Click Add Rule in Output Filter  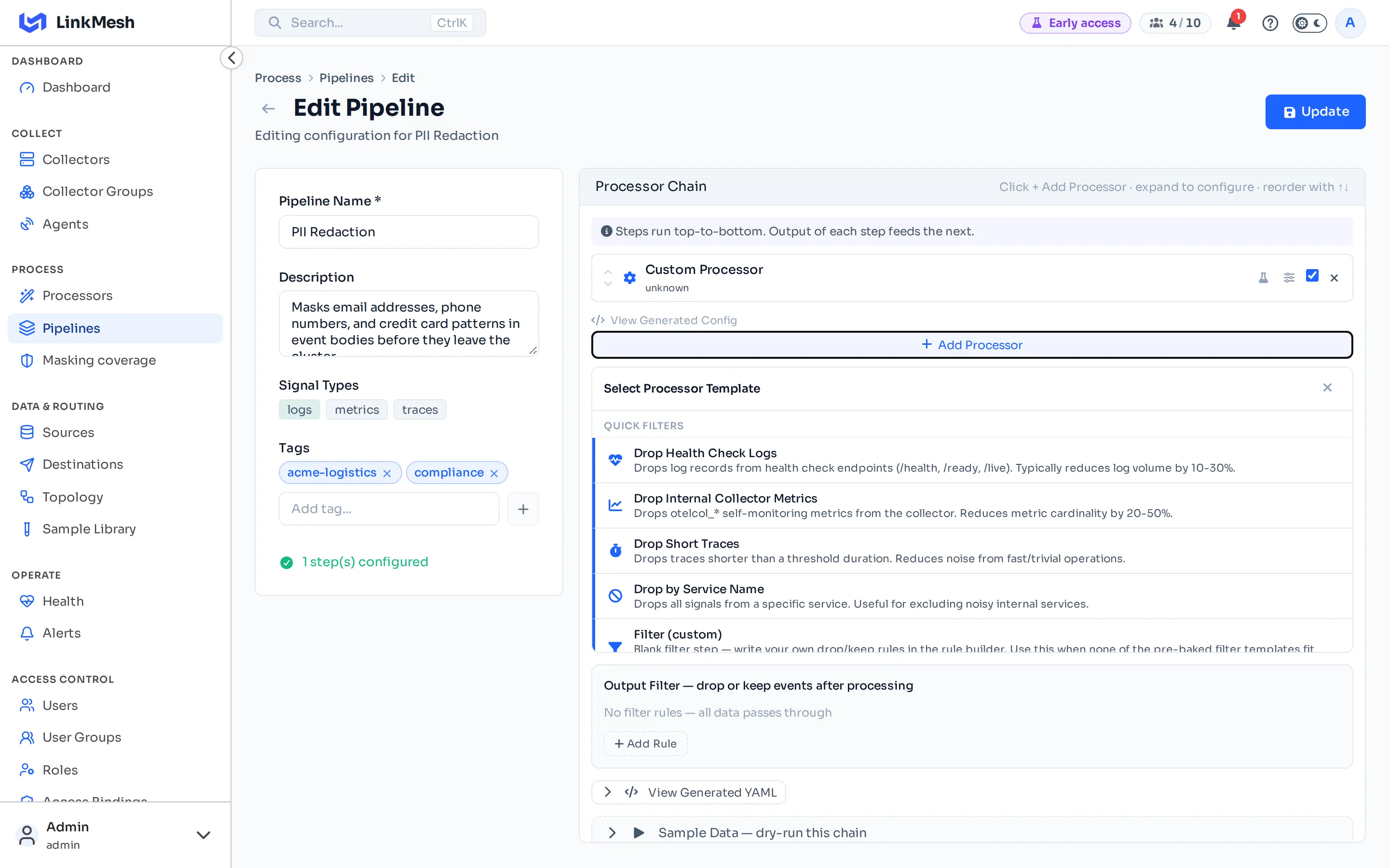(645, 744)
